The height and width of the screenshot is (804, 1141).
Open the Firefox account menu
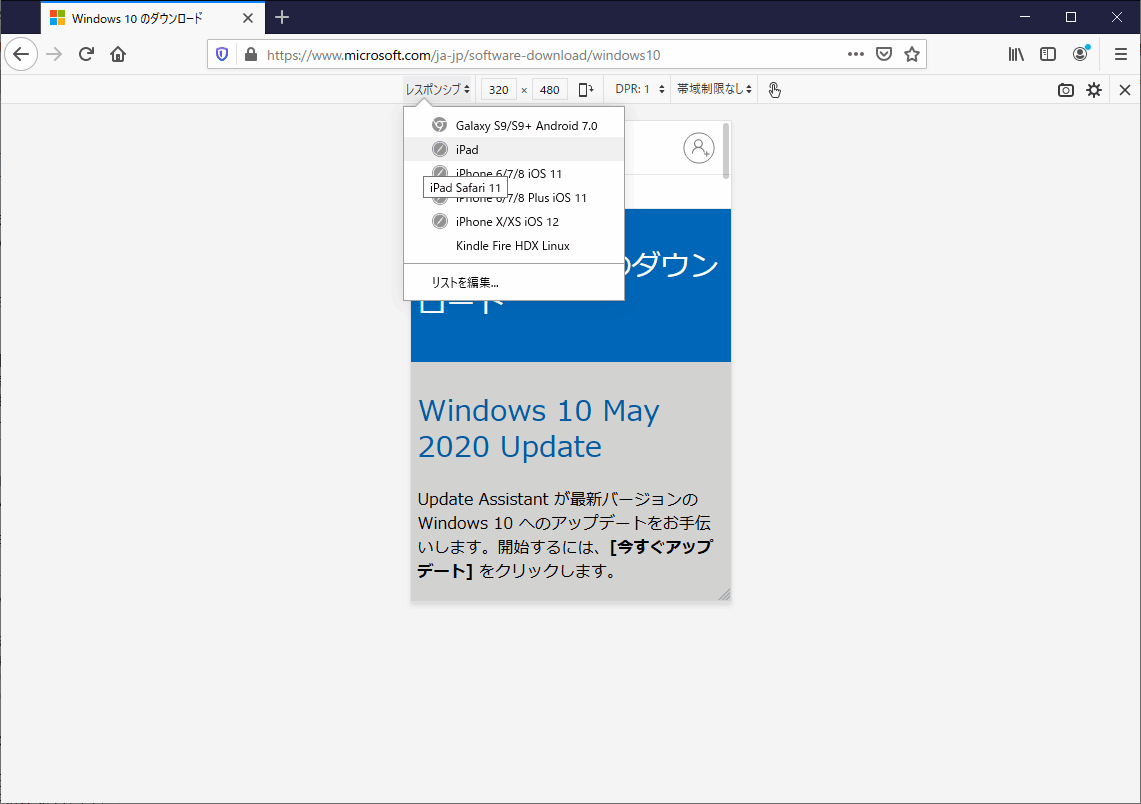[x=1081, y=55]
